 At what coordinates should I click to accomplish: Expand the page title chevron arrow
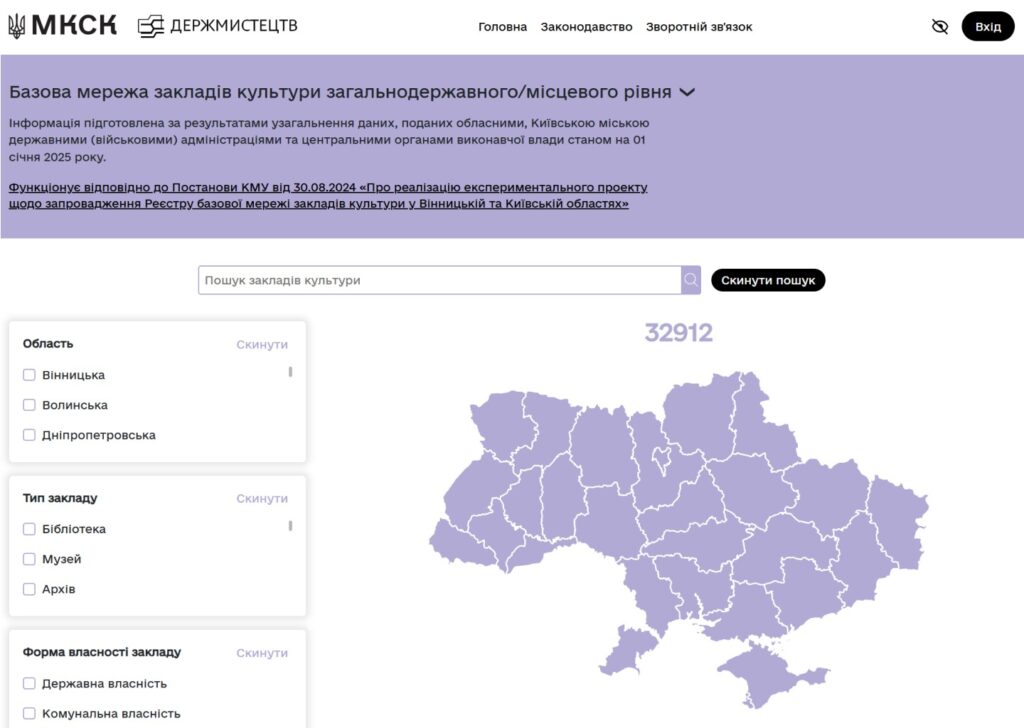[x=687, y=92]
